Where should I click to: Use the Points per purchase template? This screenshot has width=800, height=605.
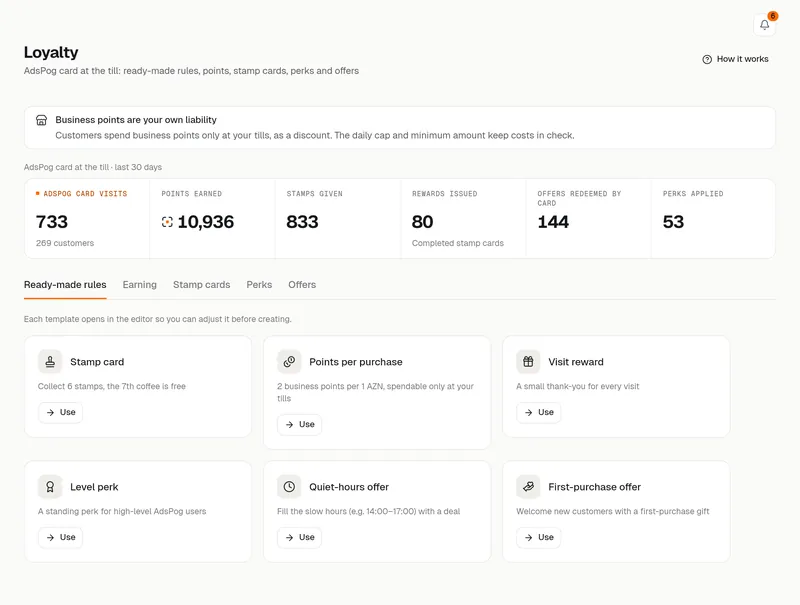click(x=299, y=424)
